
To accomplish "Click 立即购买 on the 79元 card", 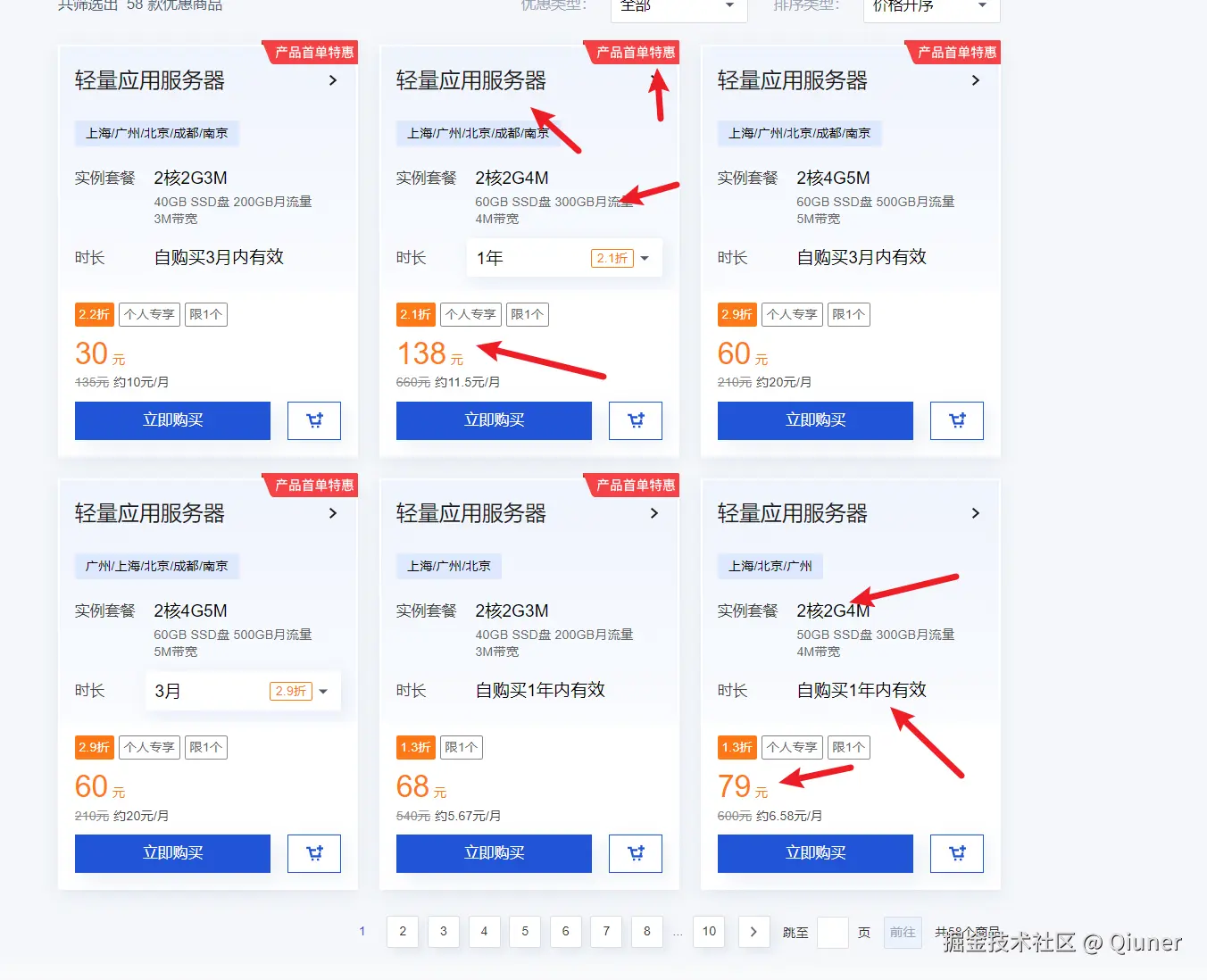I will click(815, 853).
